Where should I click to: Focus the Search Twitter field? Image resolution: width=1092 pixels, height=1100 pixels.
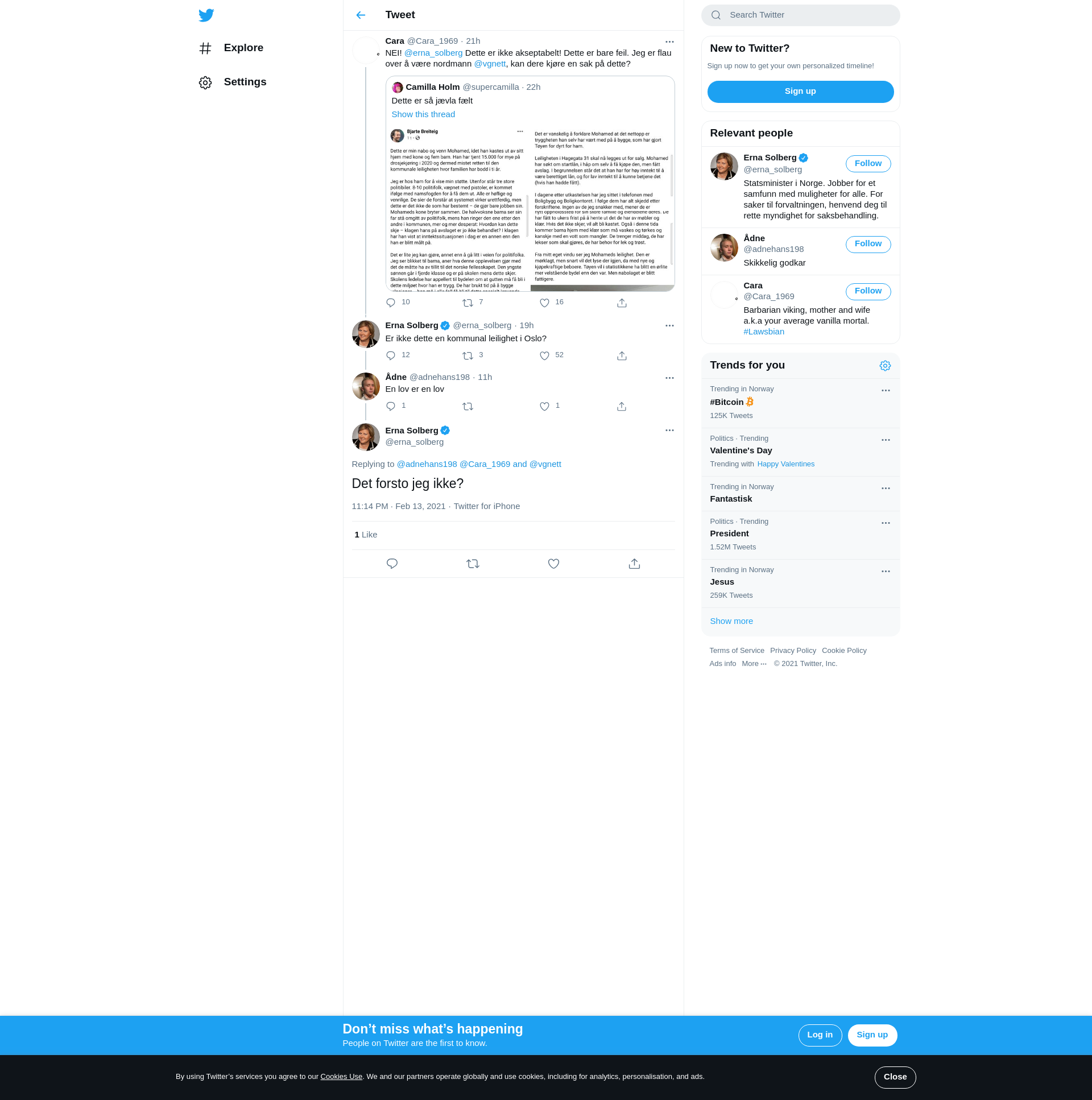[800, 15]
